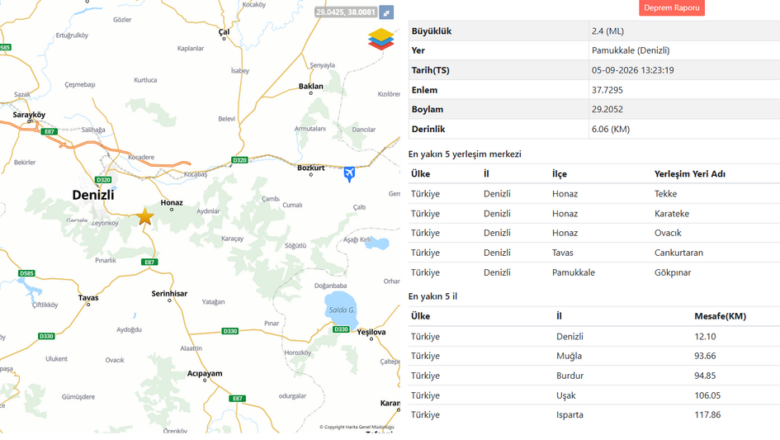Click the Tavas town label on map
Image resolution: width=780 pixels, height=440 pixels.
88,298
